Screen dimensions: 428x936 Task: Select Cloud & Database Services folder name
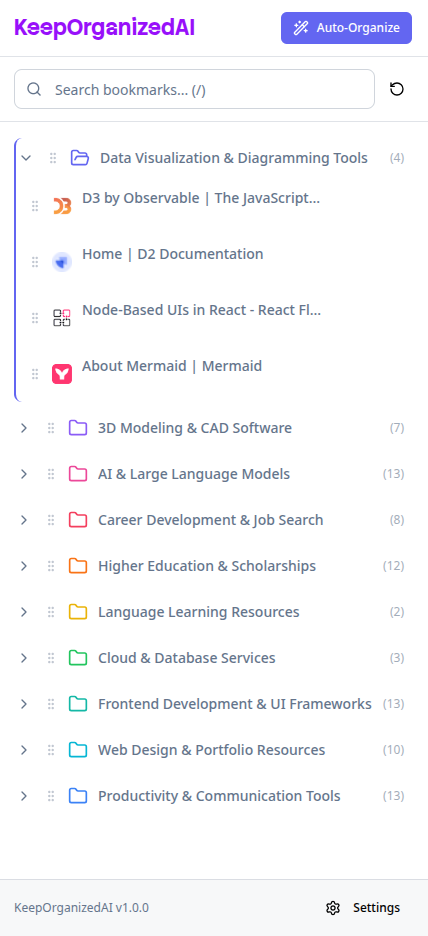coord(187,658)
